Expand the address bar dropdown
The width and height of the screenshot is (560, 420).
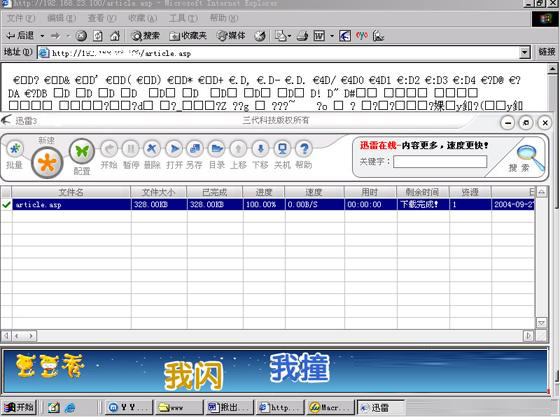tap(524, 52)
